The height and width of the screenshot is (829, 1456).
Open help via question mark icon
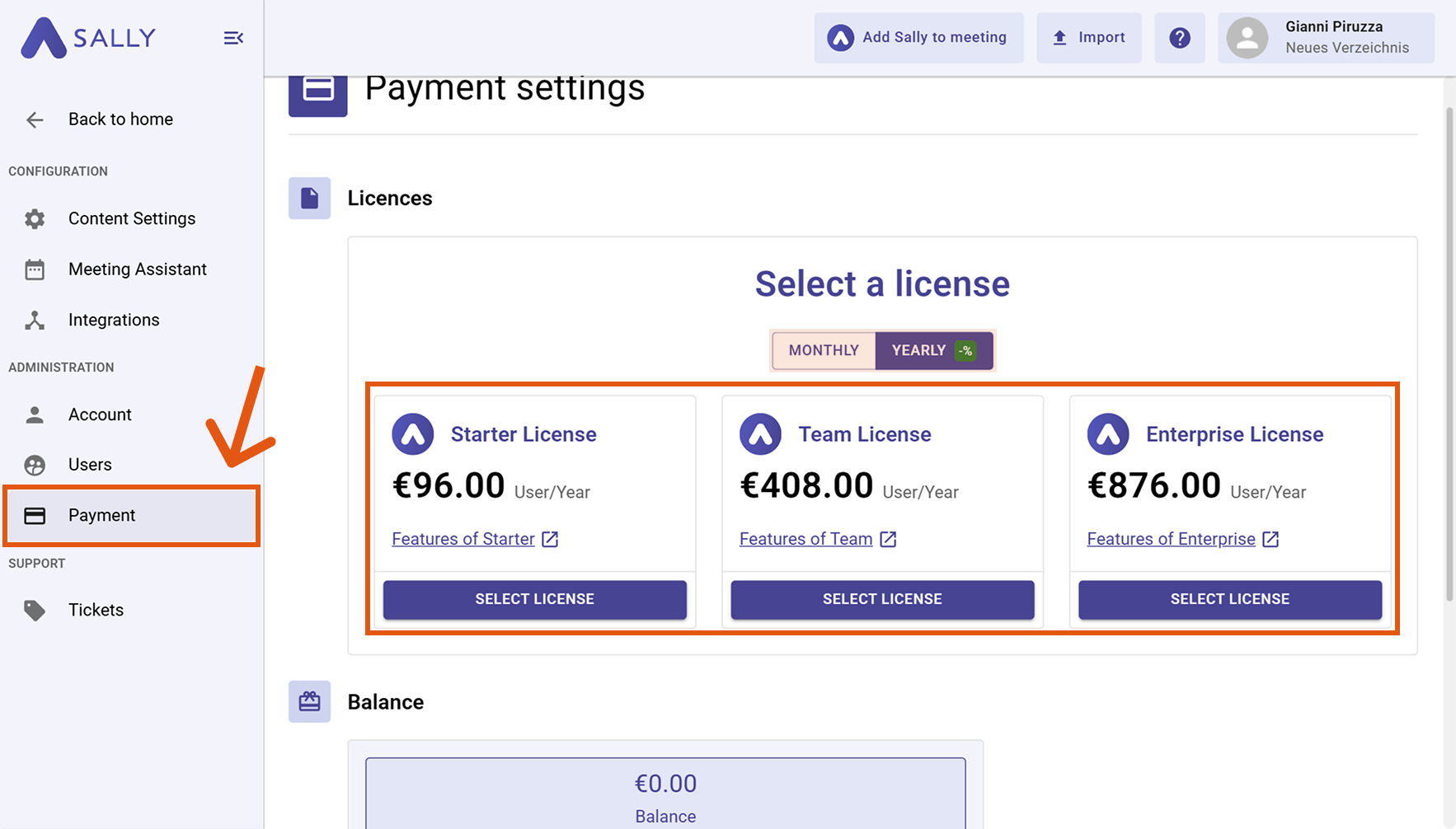[1179, 38]
